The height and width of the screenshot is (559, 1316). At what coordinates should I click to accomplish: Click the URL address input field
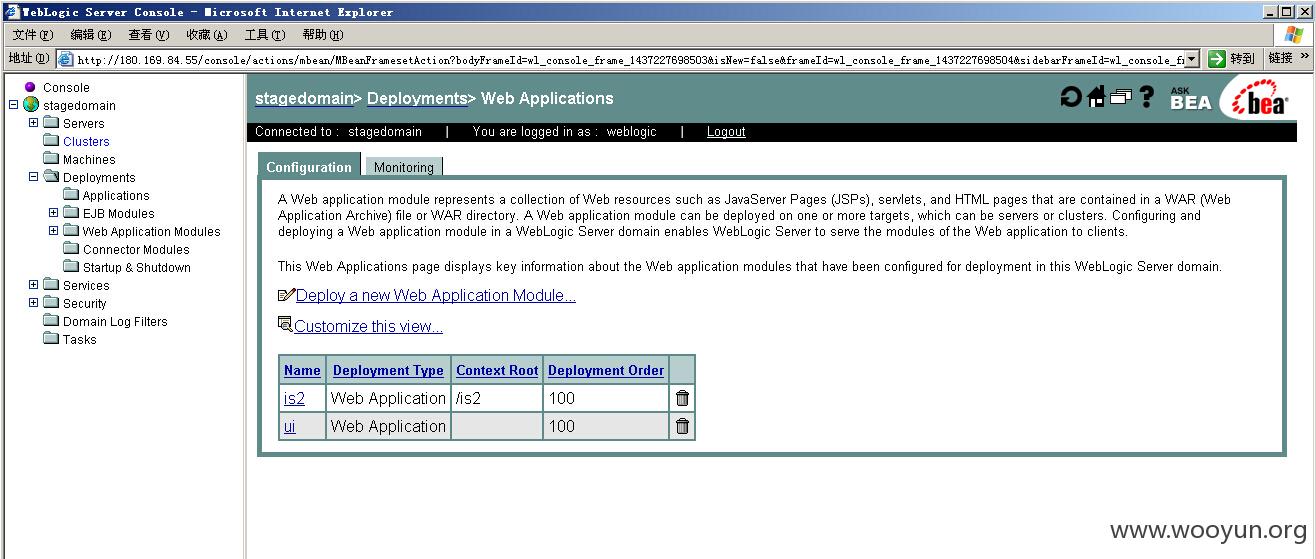629,59
